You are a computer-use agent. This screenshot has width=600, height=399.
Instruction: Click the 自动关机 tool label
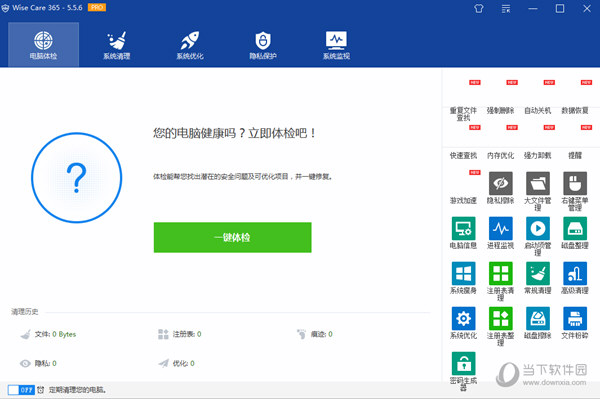click(x=538, y=111)
